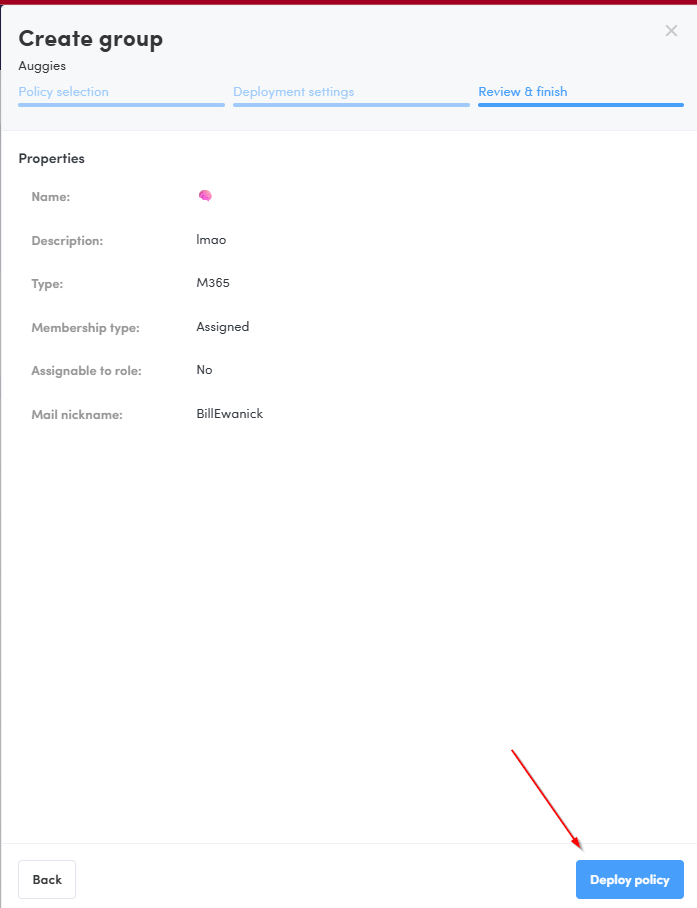
Task: Click the Auggies tenant subtitle
Action: (42, 66)
